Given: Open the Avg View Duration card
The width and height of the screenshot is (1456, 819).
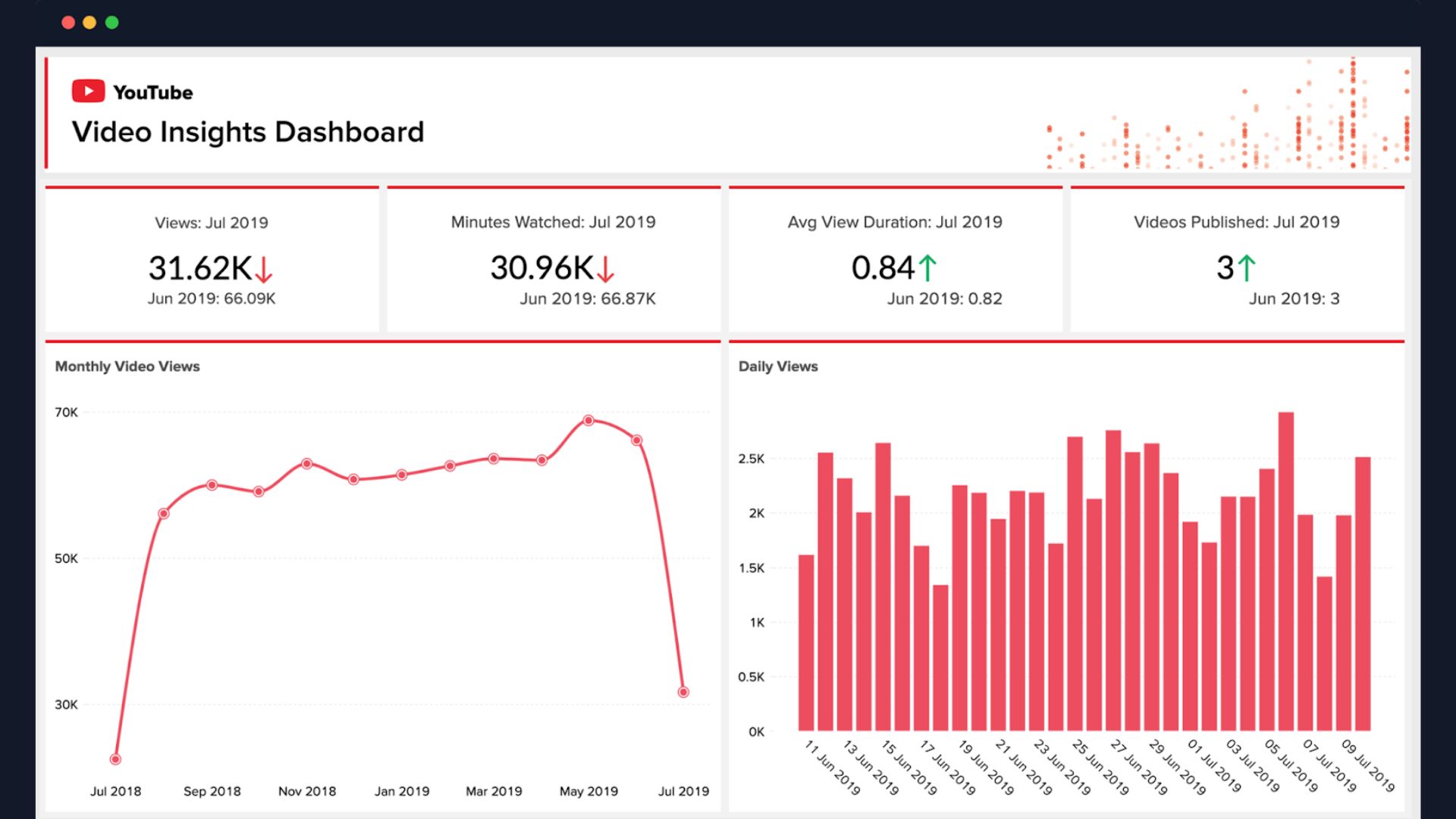Looking at the screenshot, I should [x=895, y=260].
